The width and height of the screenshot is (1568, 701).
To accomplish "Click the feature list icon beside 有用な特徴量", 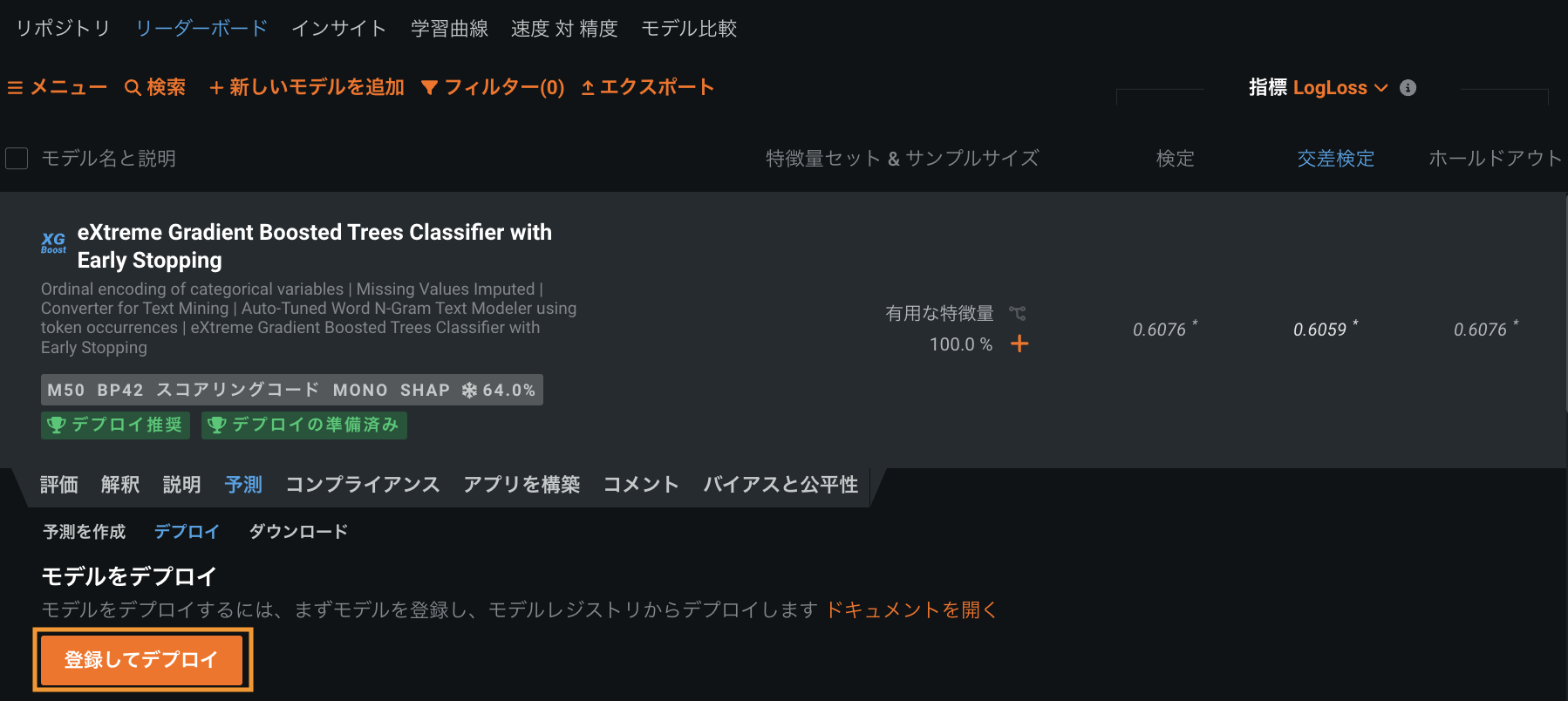I will pyautogui.click(x=1018, y=313).
